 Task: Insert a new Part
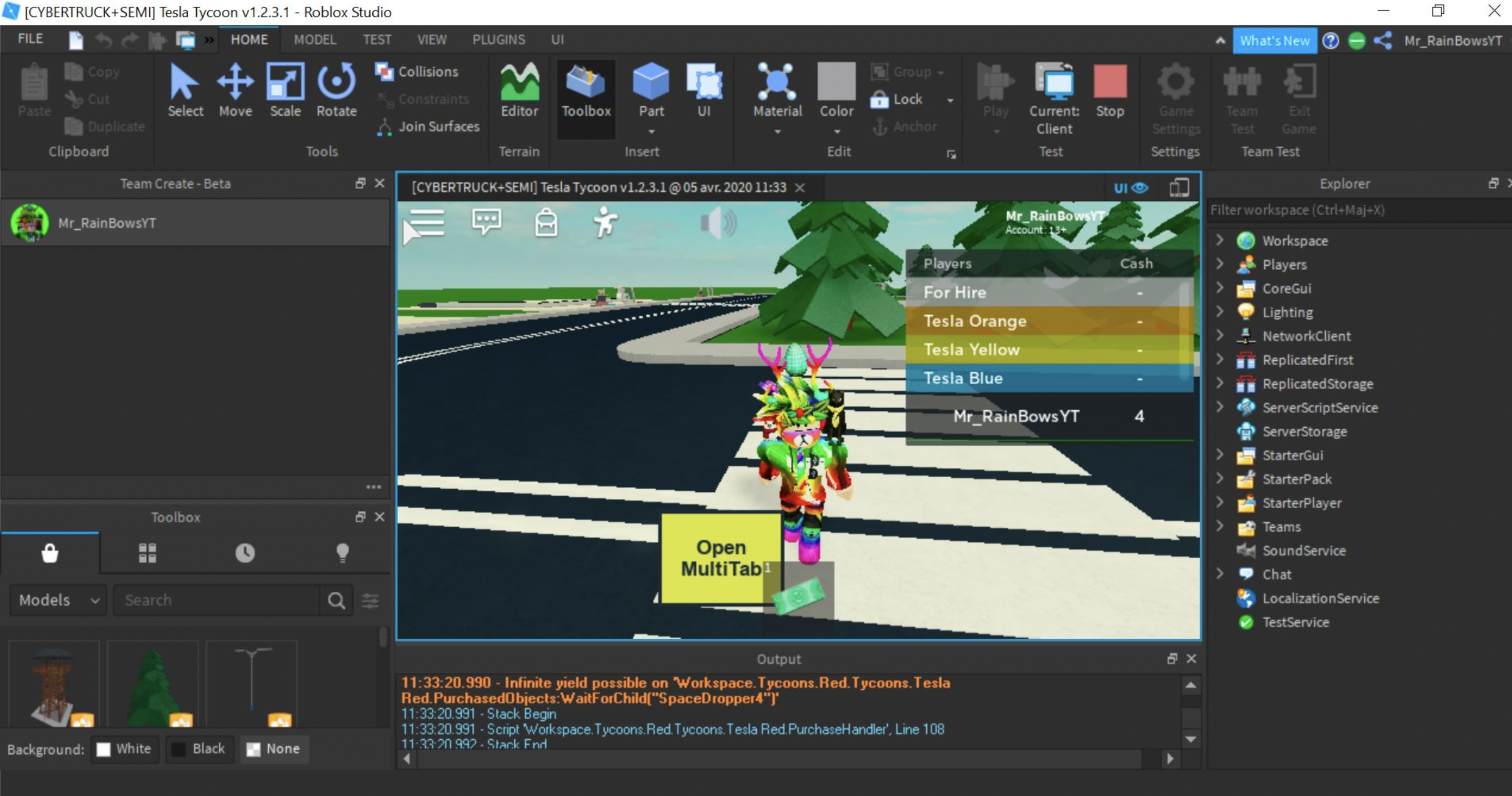coord(651,90)
